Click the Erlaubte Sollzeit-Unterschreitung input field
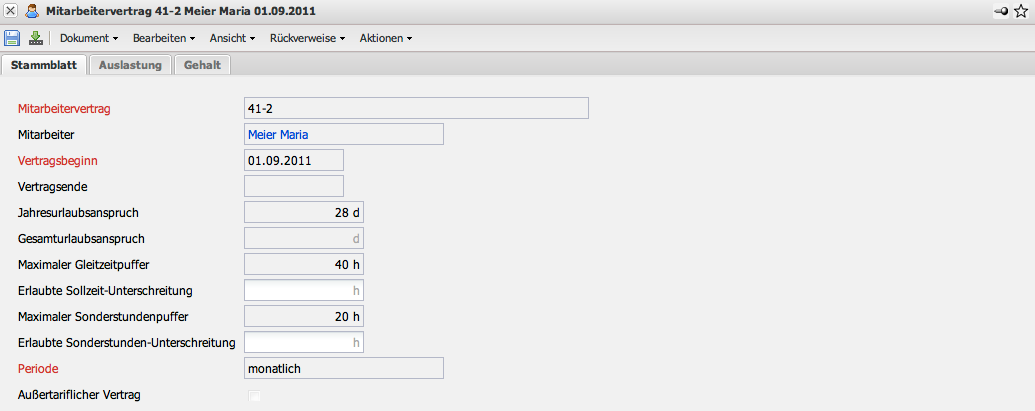The height and width of the screenshot is (411, 1035). point(303,291)
